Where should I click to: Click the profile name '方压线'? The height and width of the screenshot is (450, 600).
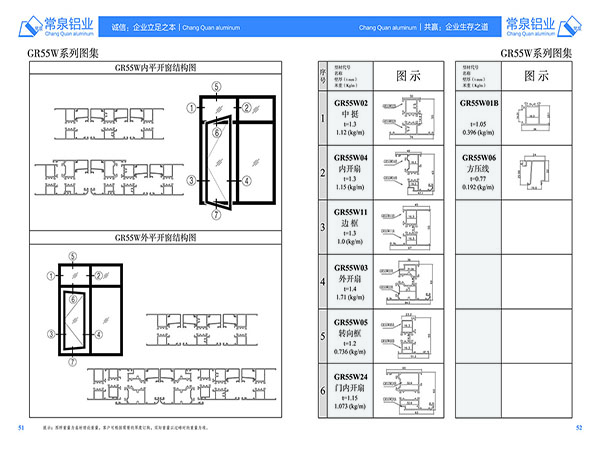pyautogui.click(x=478, y=169)
